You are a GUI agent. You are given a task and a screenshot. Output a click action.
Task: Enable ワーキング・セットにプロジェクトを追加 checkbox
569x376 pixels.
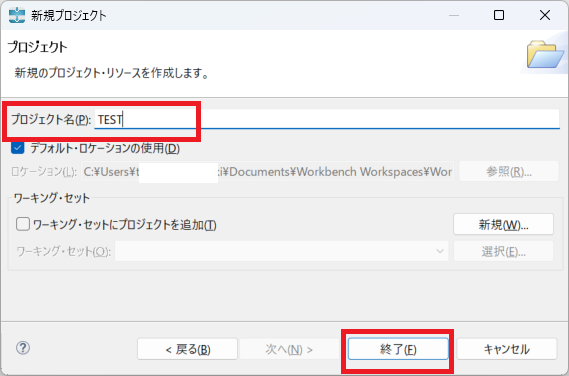point(22,224)
